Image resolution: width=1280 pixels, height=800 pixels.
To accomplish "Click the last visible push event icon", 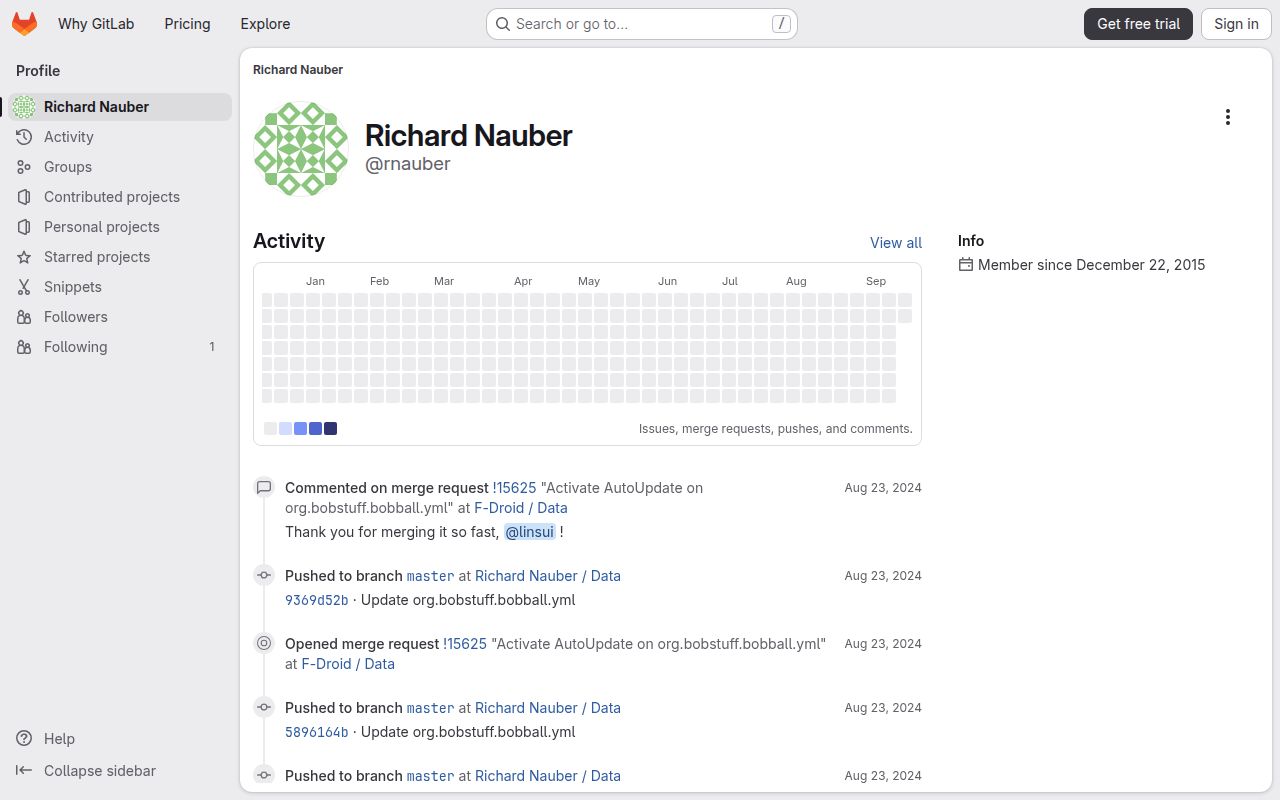I will pos(264,775).
